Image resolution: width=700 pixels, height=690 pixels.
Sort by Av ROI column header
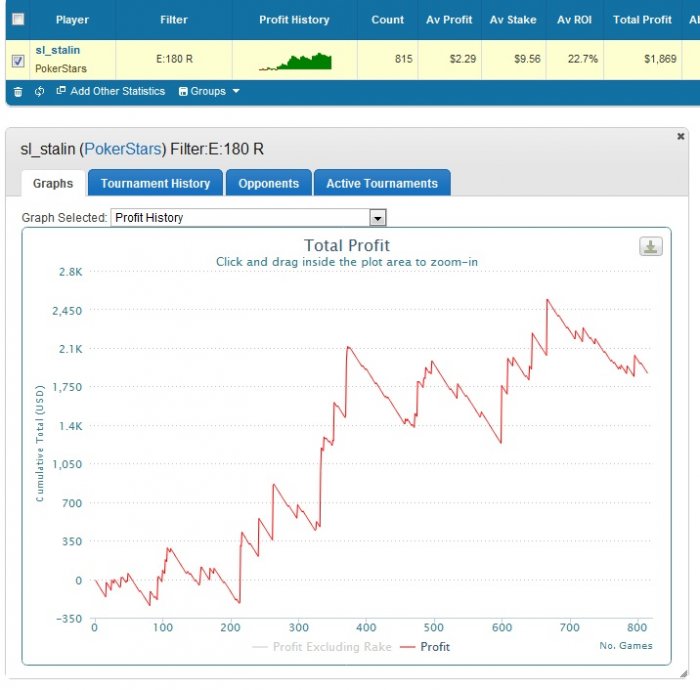(574, 20)
